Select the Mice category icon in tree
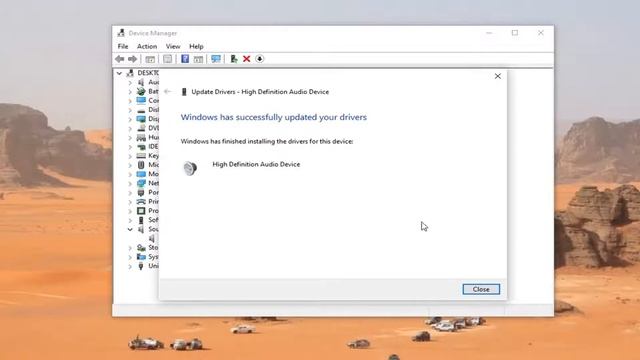The height and width of the screenshot is (360, 640). click(141, 164)
